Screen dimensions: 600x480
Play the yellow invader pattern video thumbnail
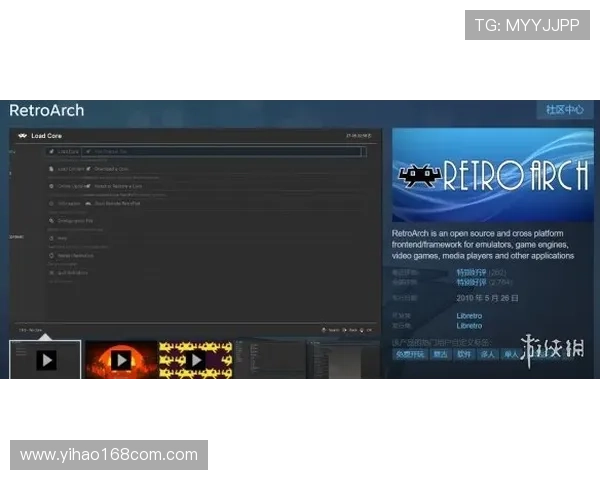[x=196, y=360]
